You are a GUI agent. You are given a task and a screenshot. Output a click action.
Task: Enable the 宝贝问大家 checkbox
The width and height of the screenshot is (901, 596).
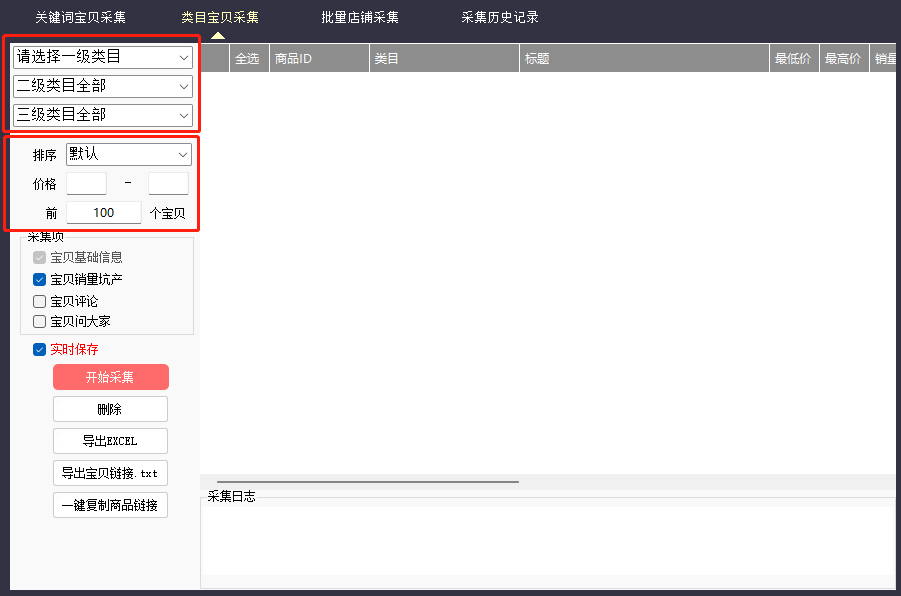tap(39, 321)
